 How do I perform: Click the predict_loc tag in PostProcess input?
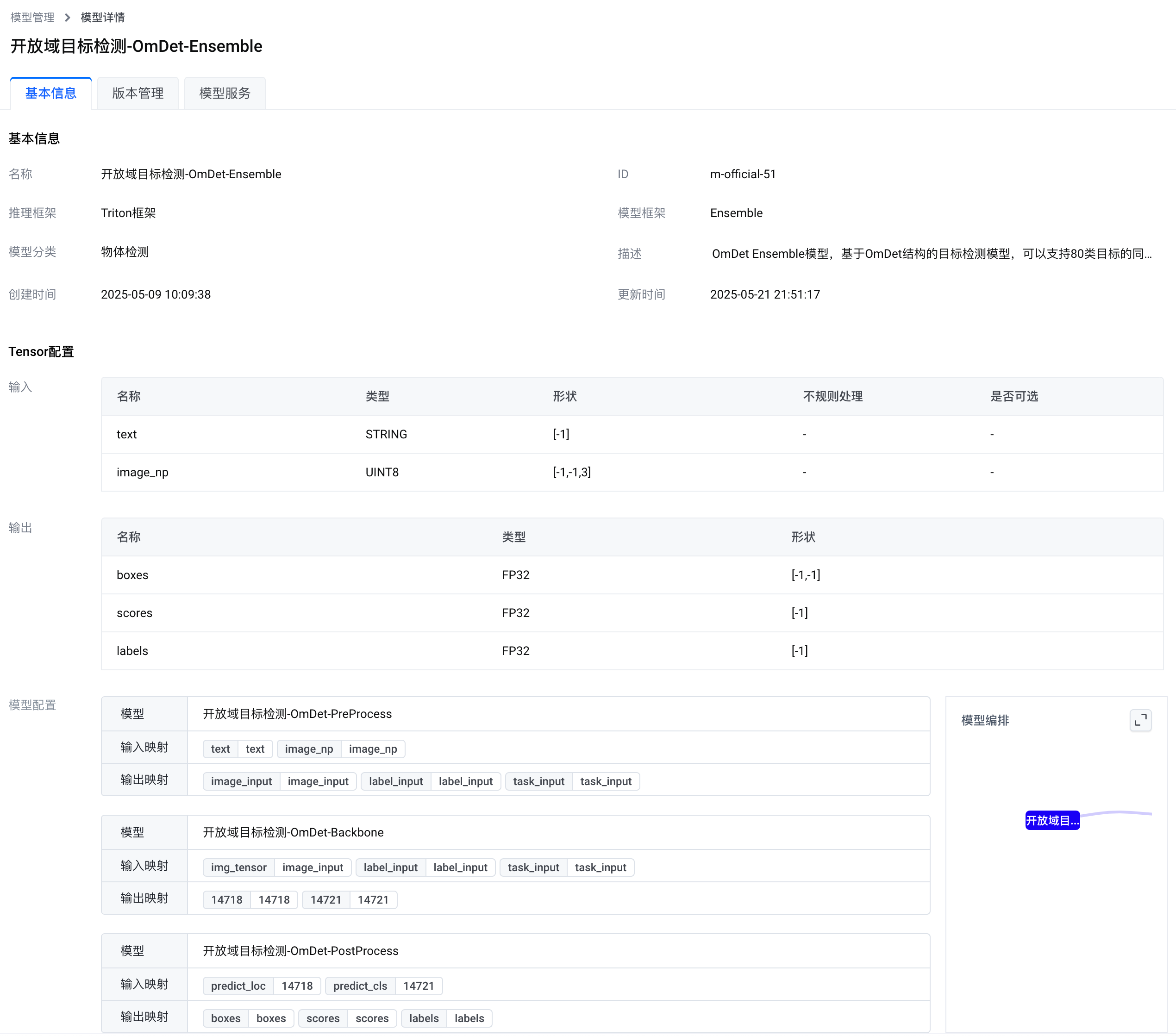click(x=238, y=986)
